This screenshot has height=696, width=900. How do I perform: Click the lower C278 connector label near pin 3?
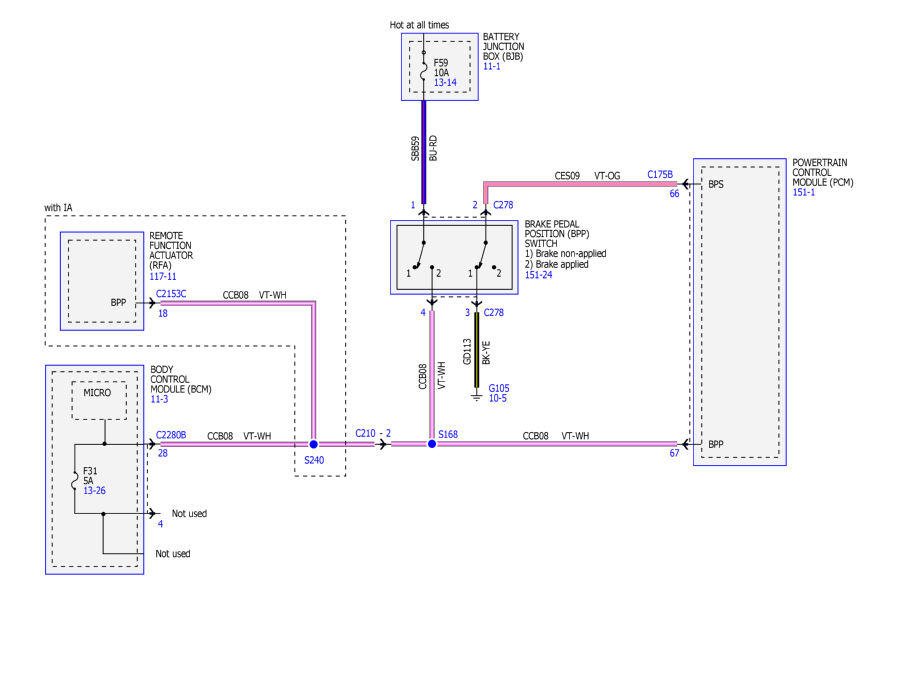pyautogui.click(x=494, y=313)
